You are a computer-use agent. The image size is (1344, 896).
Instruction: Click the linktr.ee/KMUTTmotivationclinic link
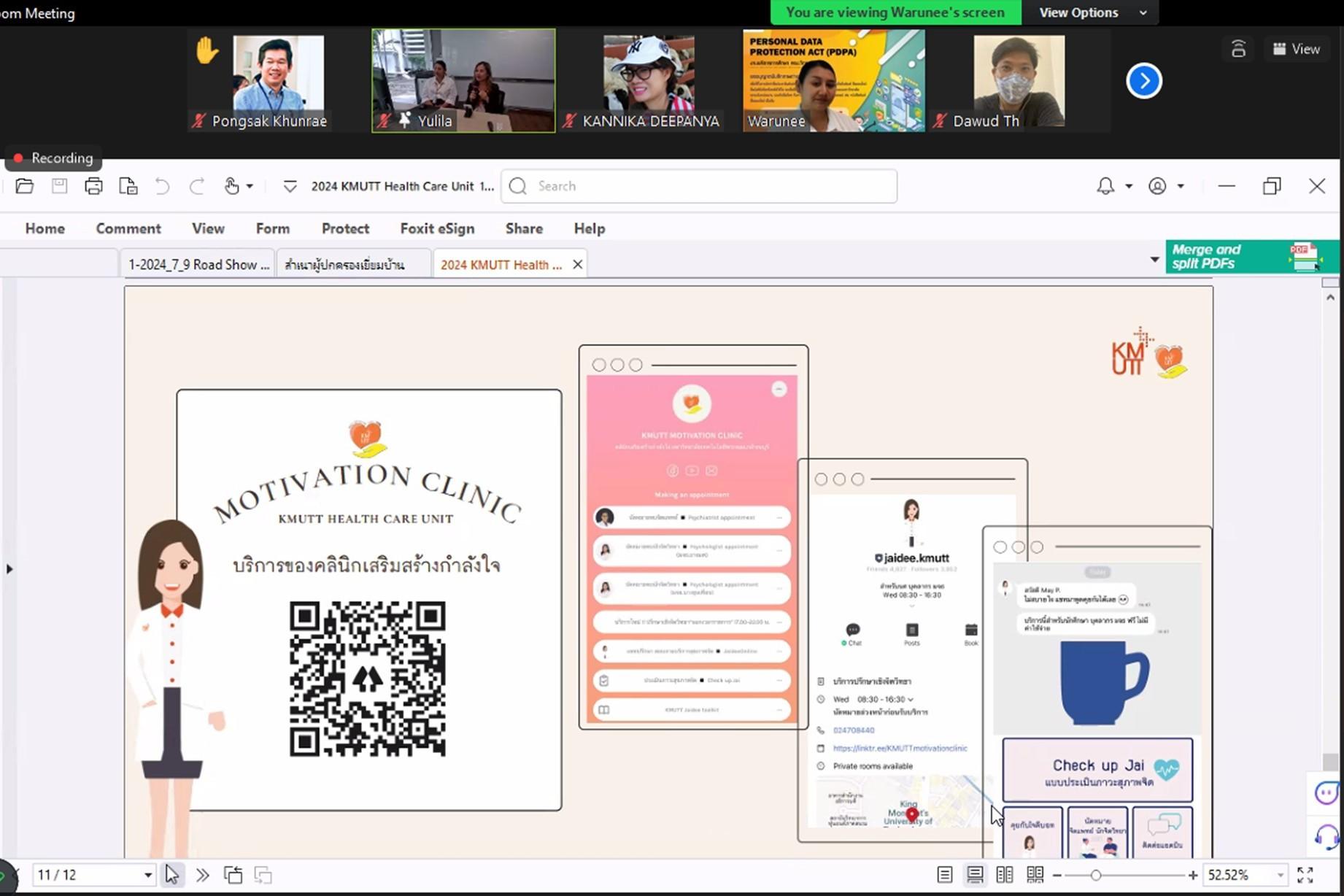[900, 748]
